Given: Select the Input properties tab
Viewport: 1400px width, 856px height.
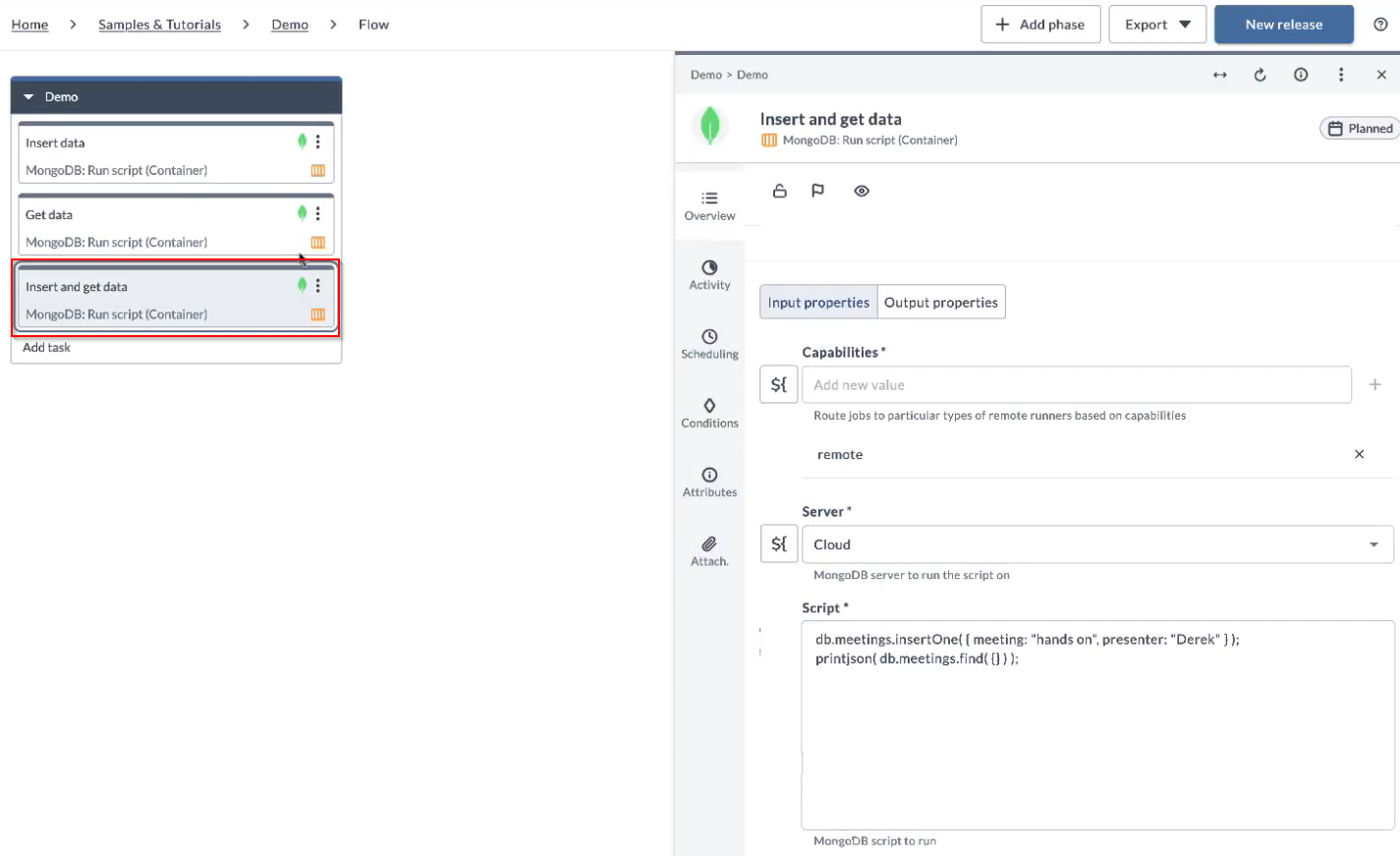Looking at the screenshot, I should [818, 303].
